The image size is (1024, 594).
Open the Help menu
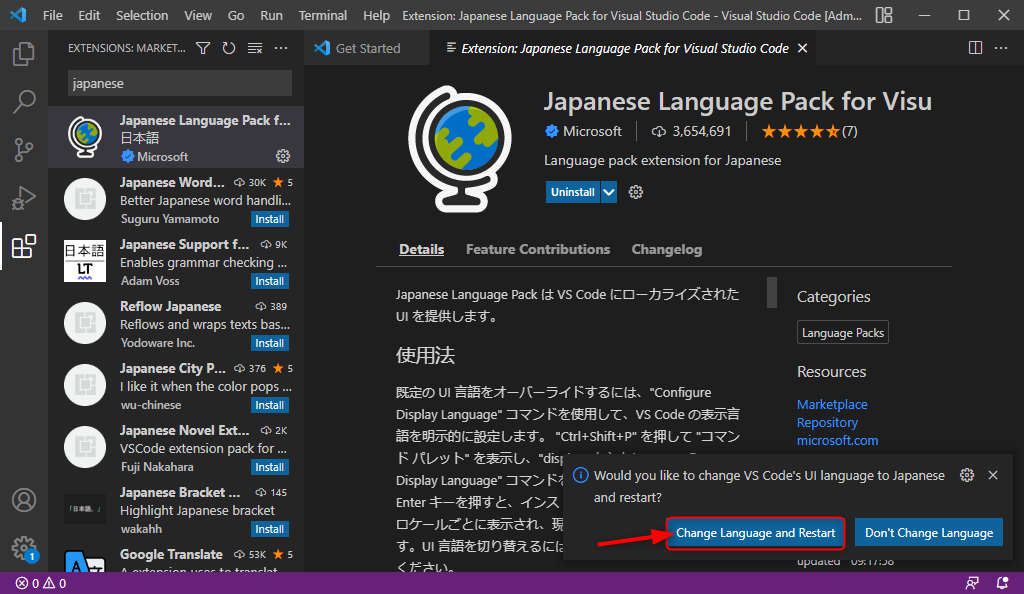coord(376,15)
